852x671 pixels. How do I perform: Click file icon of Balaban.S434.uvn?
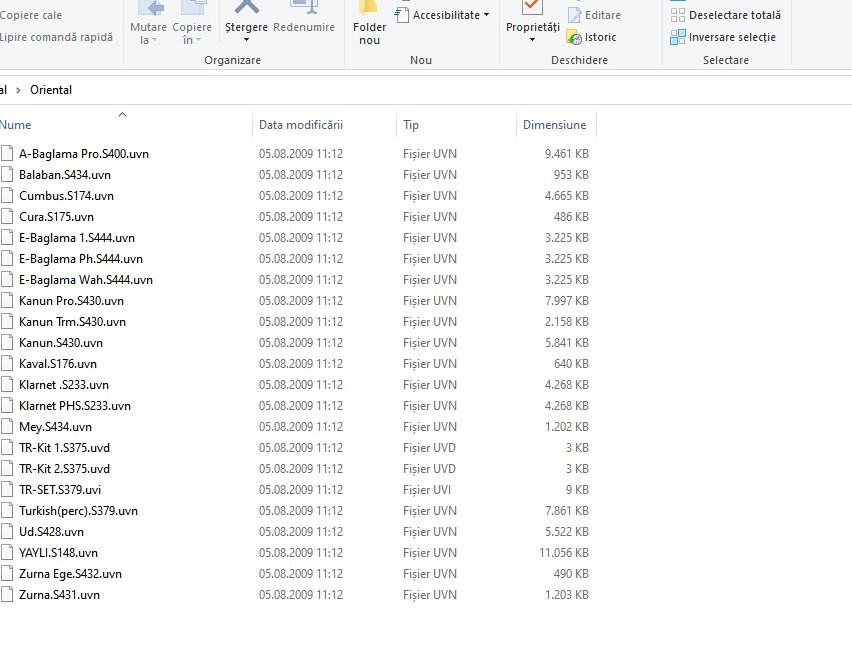pos(7,175)
